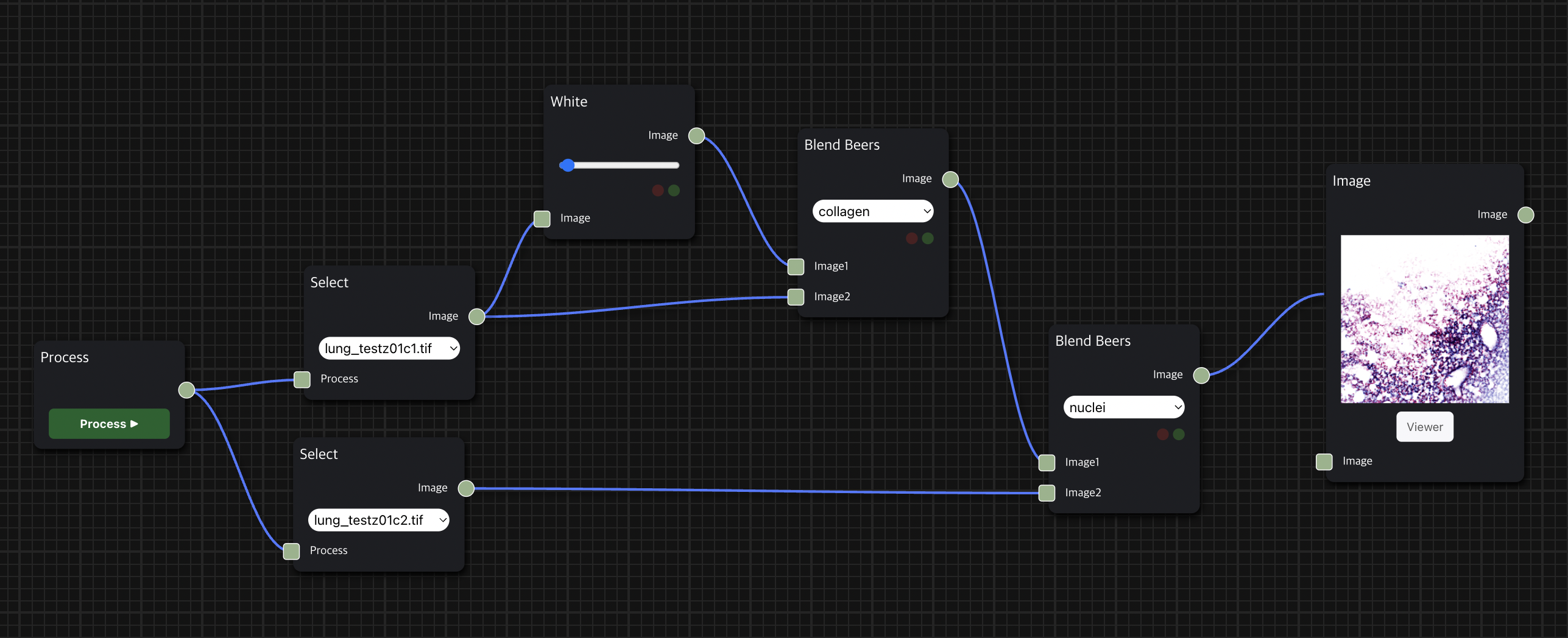Click green status dot on nuclei Blend Beers
This screenshot has width=1568, height=638.
(x=1179, y=434)
